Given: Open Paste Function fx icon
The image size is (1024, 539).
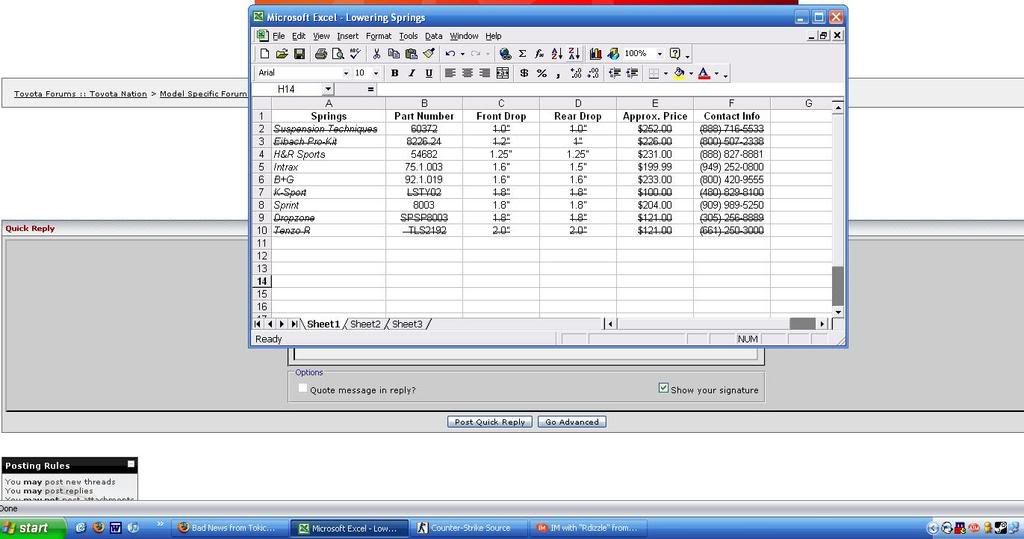Looking at the screenshot, I should click(539, 54).
